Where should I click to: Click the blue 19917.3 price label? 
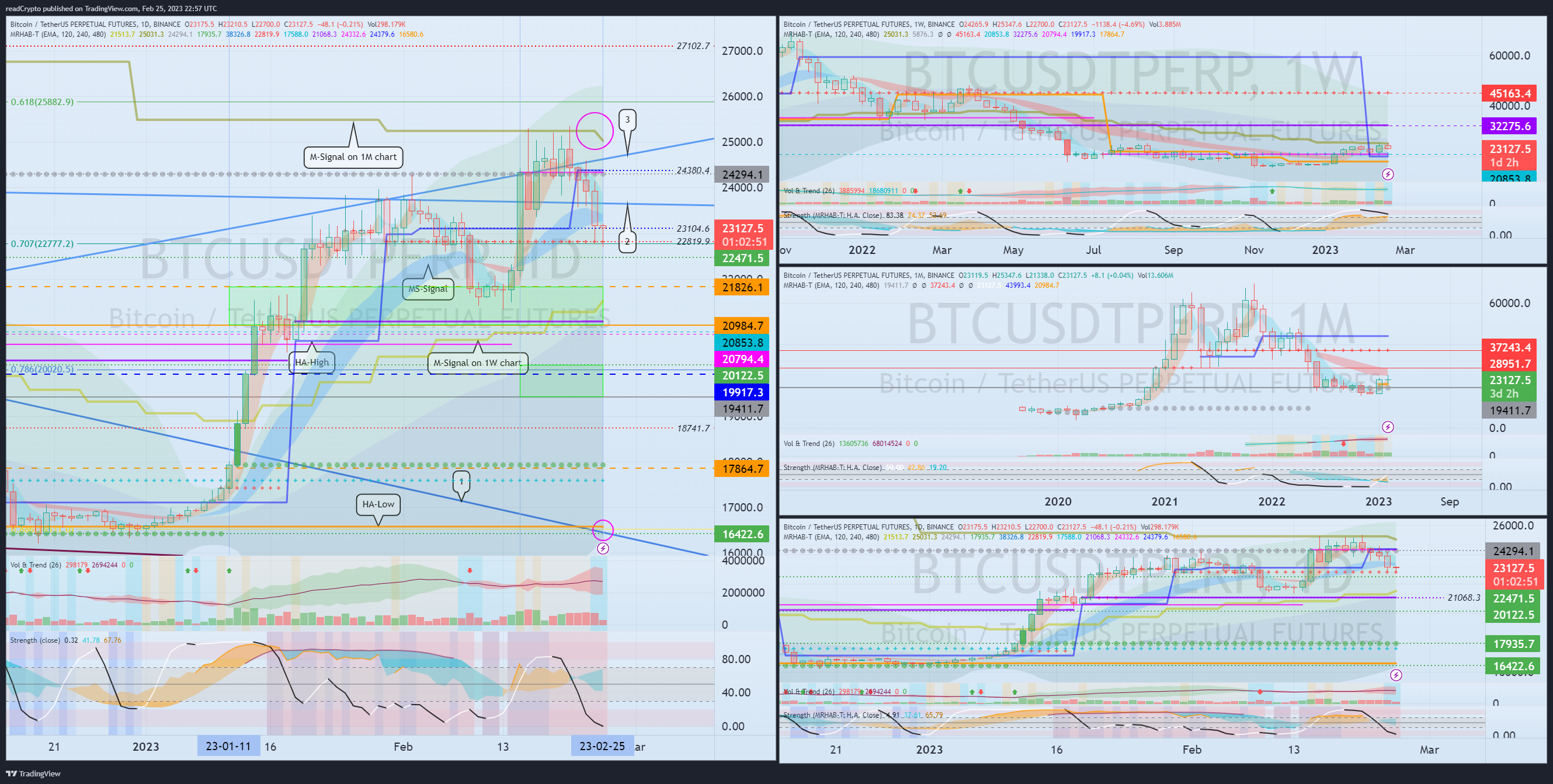click(742, 392)
